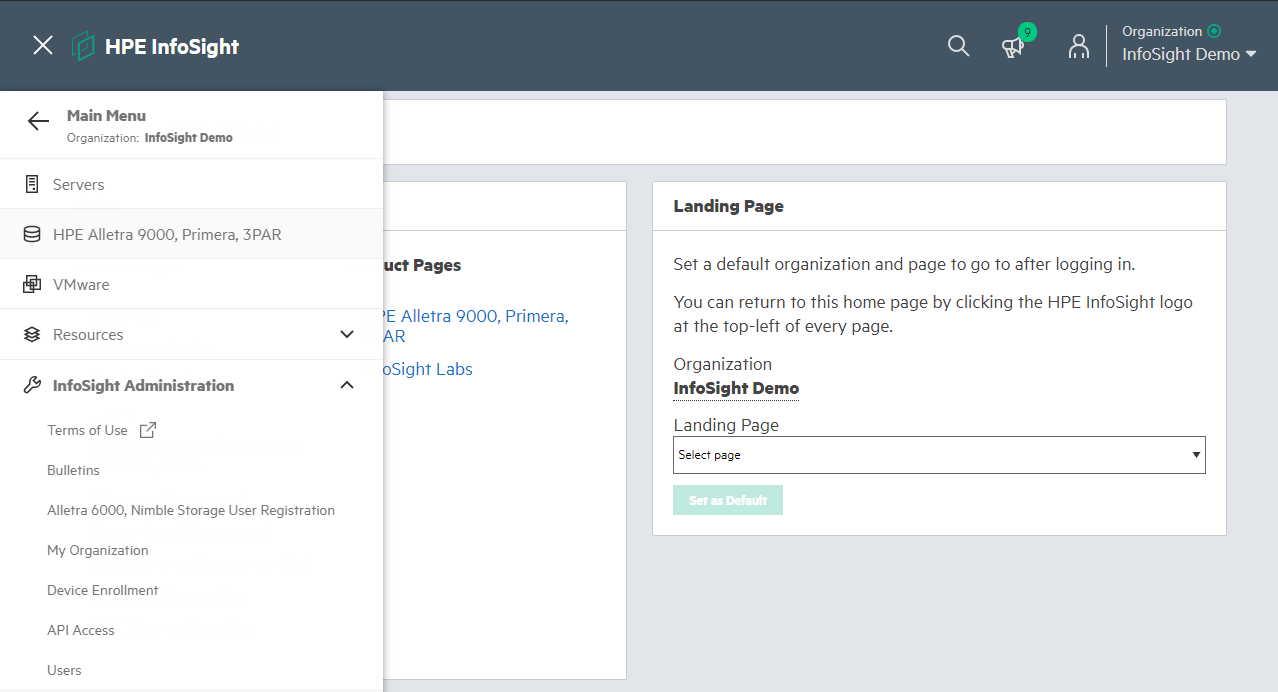The image size is (1278, 692).
Task: Select the Servers icon in the sidebar
Action: tap(31, 184)
